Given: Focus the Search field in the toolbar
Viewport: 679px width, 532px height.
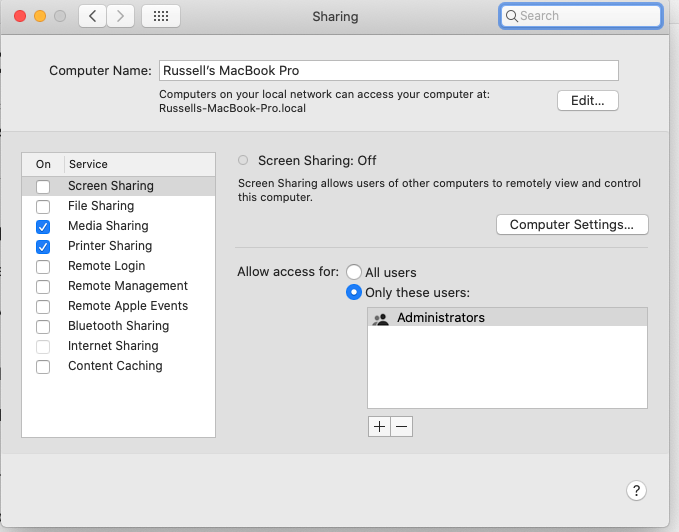Looking at the screenshot, I should [581, 16].
